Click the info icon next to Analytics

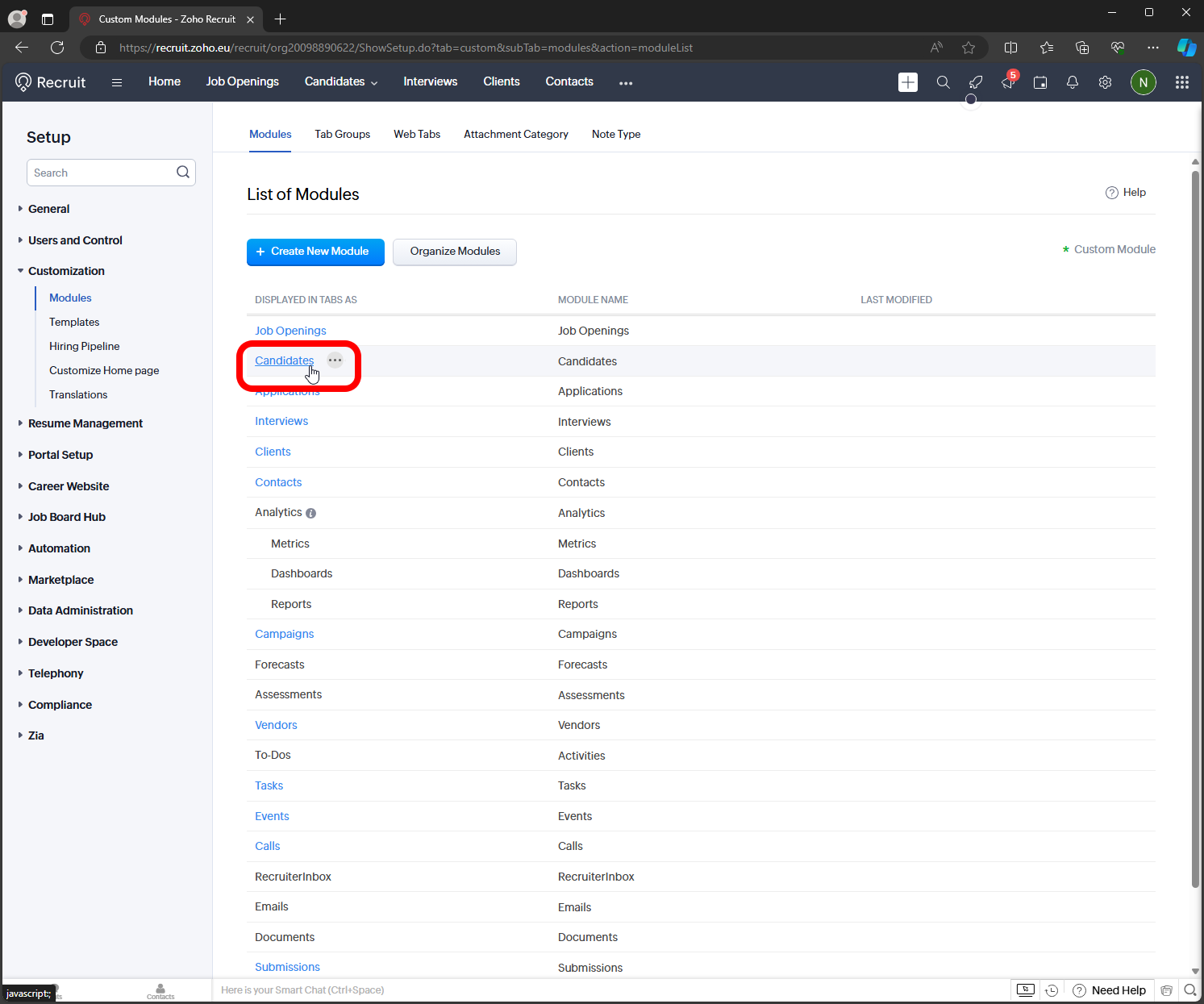311,513
